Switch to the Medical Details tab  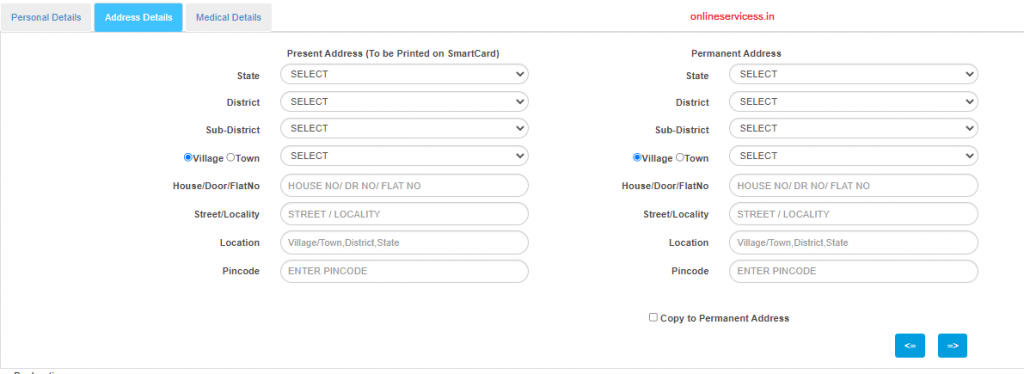[x=229, y=18]
